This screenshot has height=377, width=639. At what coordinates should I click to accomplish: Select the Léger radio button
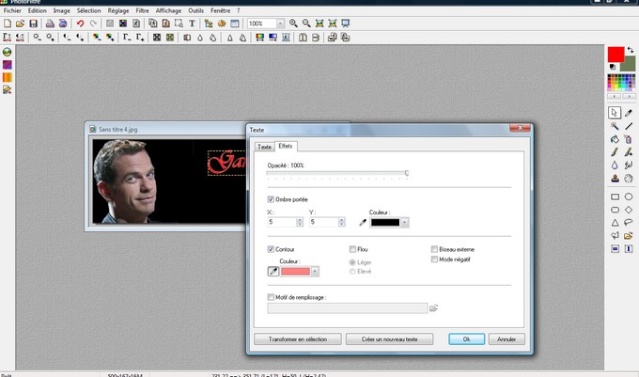(x=353, y=262)
